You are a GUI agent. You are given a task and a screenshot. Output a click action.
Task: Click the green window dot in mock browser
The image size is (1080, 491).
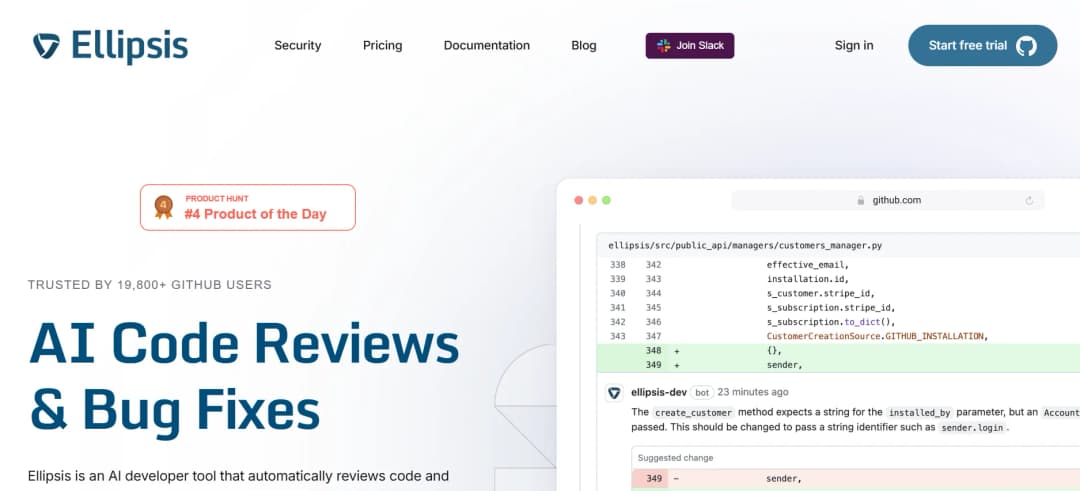click(x=606, y=200)
